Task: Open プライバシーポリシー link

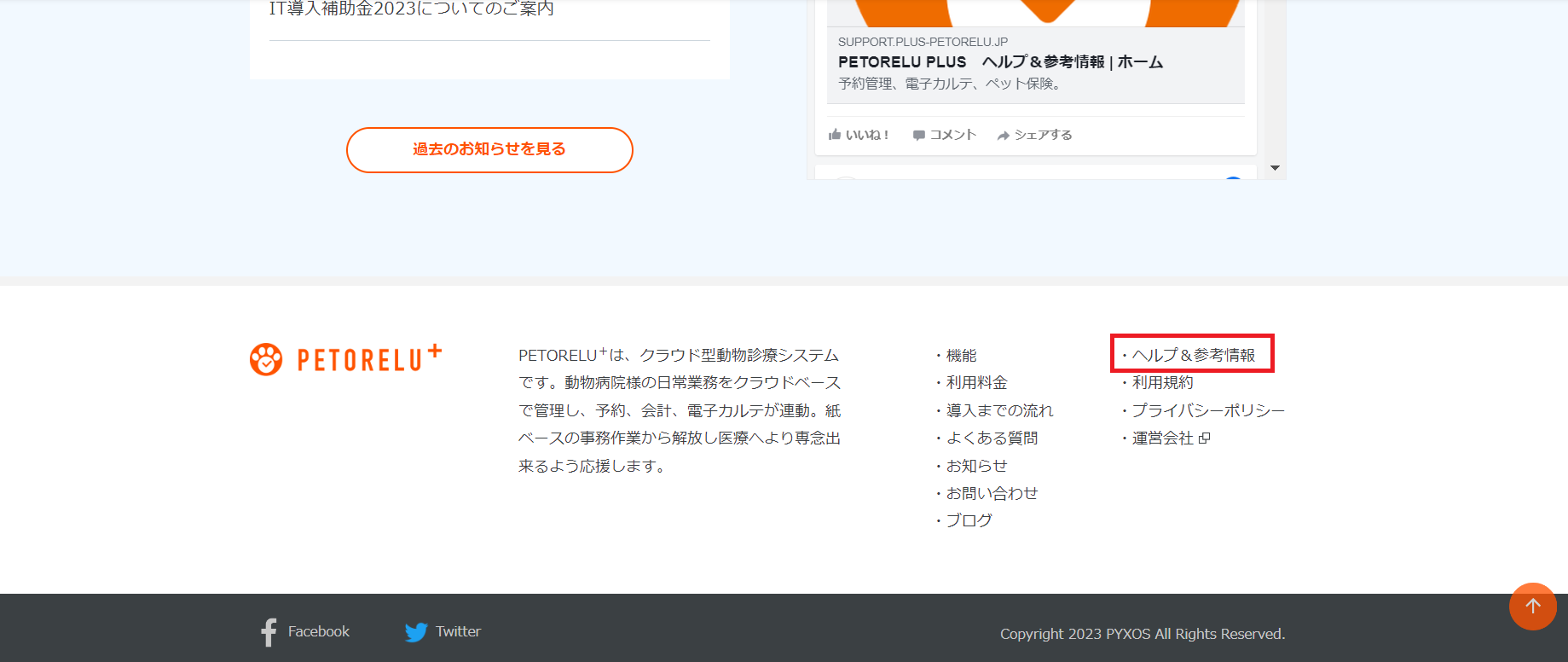Action: coord(1208,411)
